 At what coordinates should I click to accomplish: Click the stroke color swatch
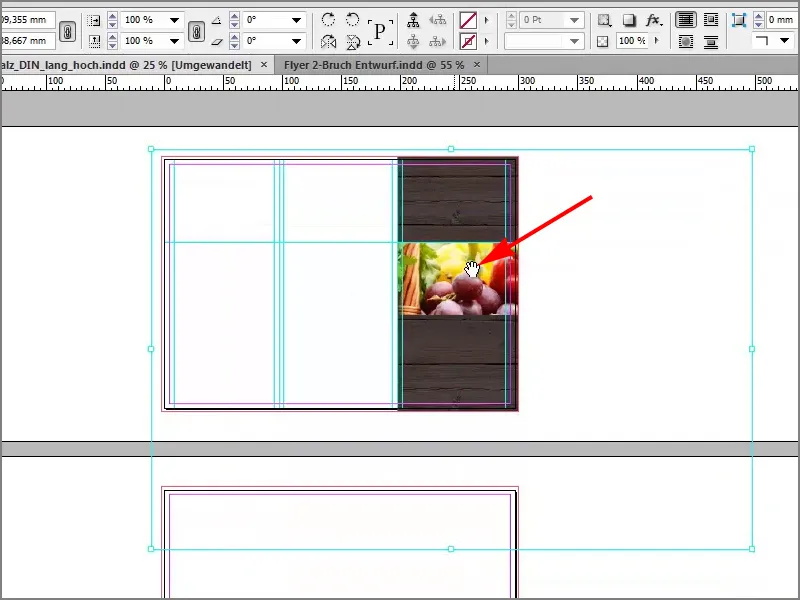468,41
